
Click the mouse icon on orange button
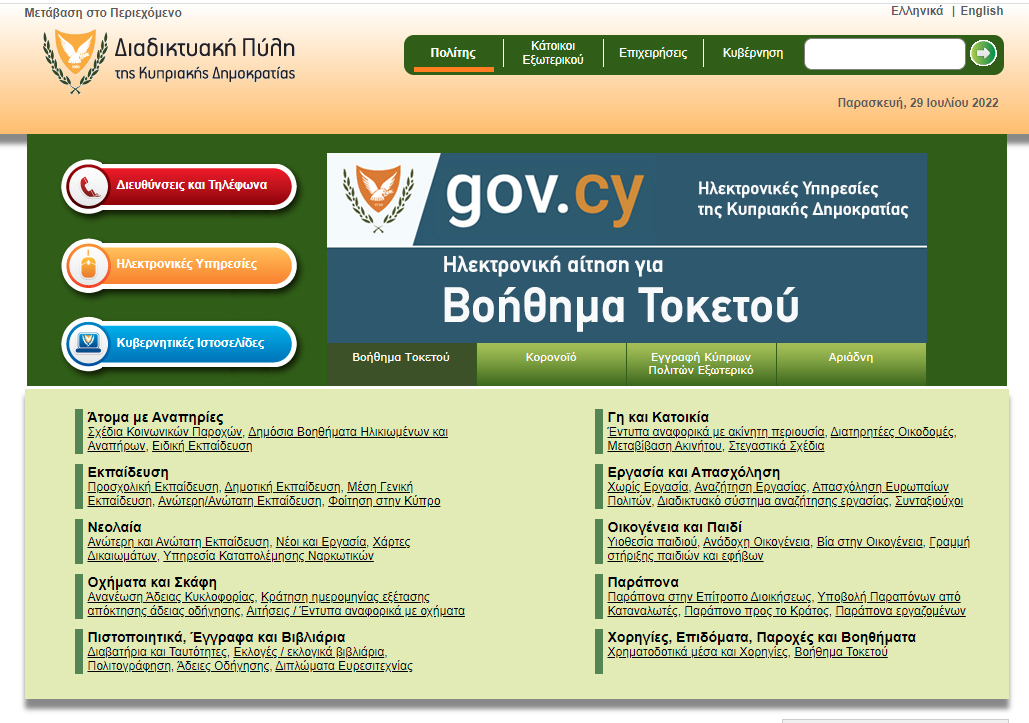(88, 265)
